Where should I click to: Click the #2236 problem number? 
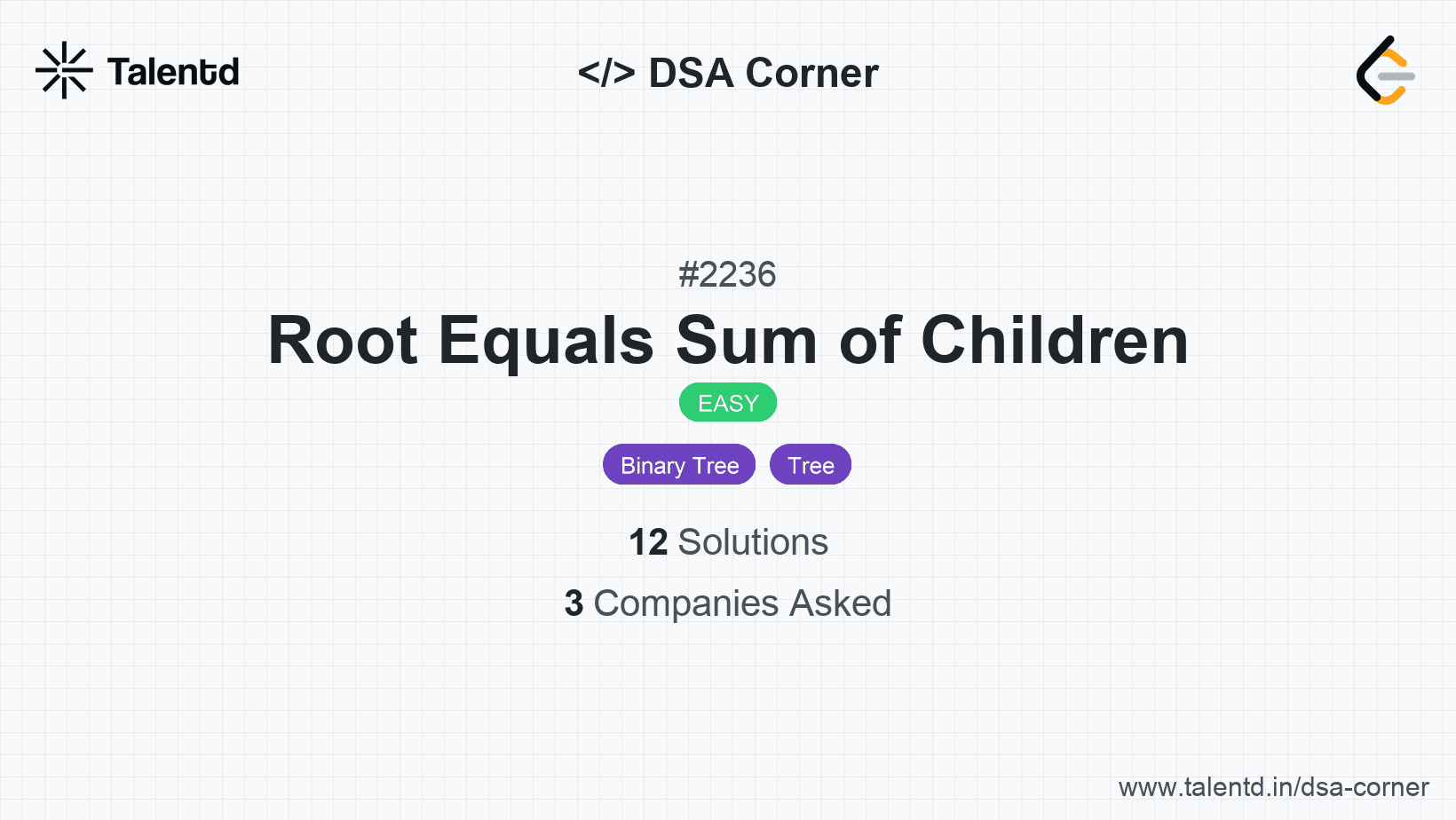[727, 275]
